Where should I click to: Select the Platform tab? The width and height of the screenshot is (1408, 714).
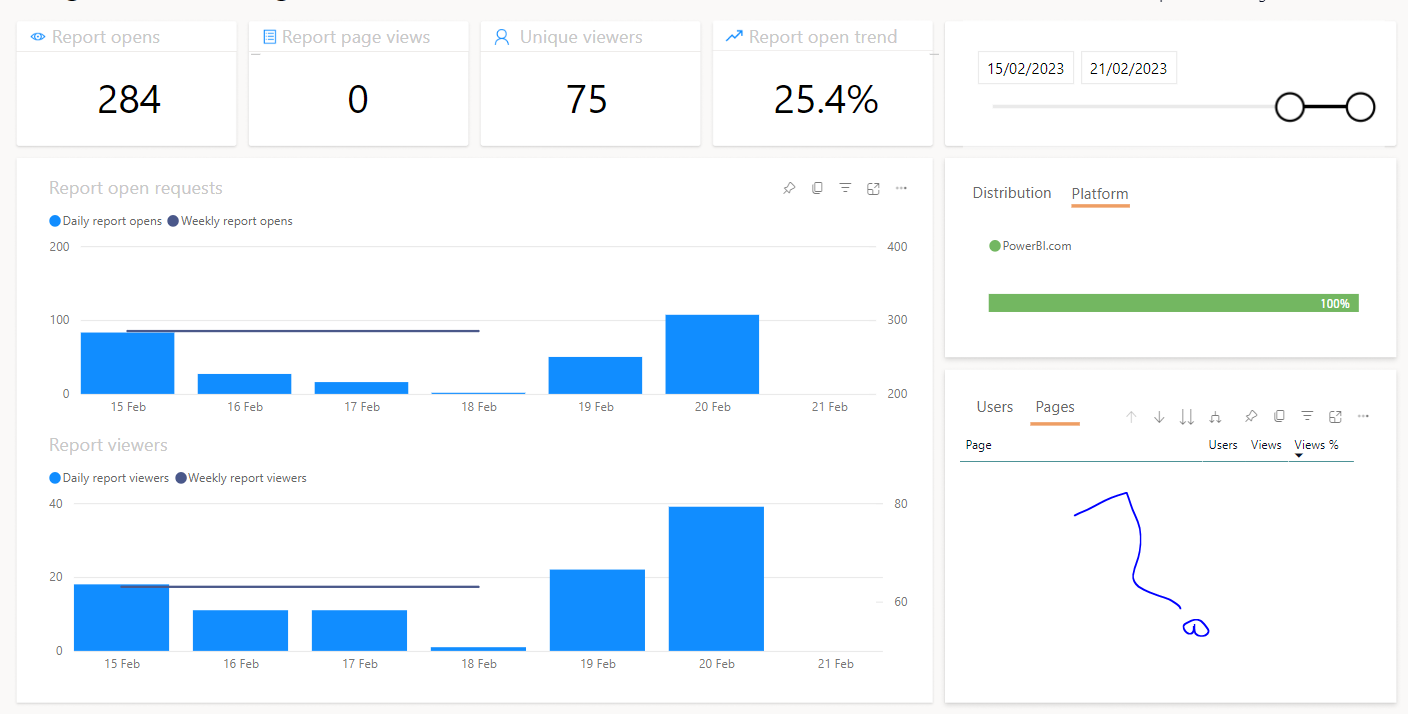tap(1100, 194)
